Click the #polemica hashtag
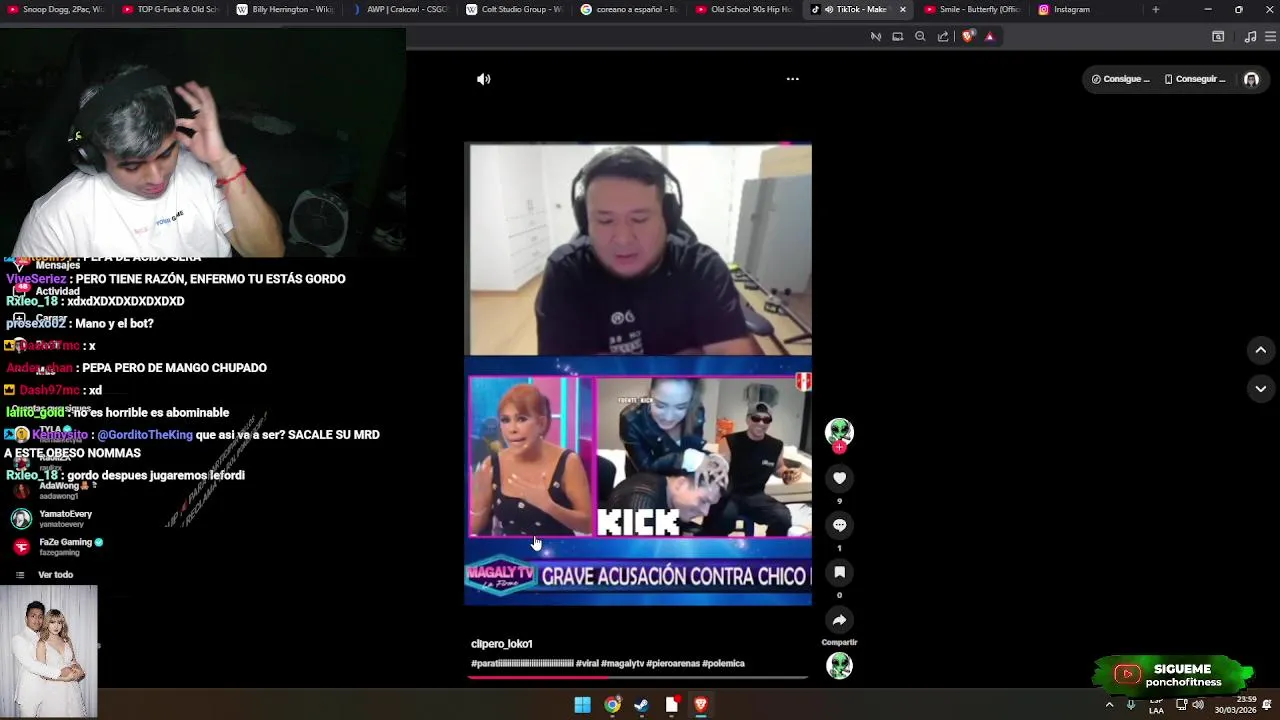Image resolution: width=1280 pixels, height=720 pixels. [x=724, y=663]
